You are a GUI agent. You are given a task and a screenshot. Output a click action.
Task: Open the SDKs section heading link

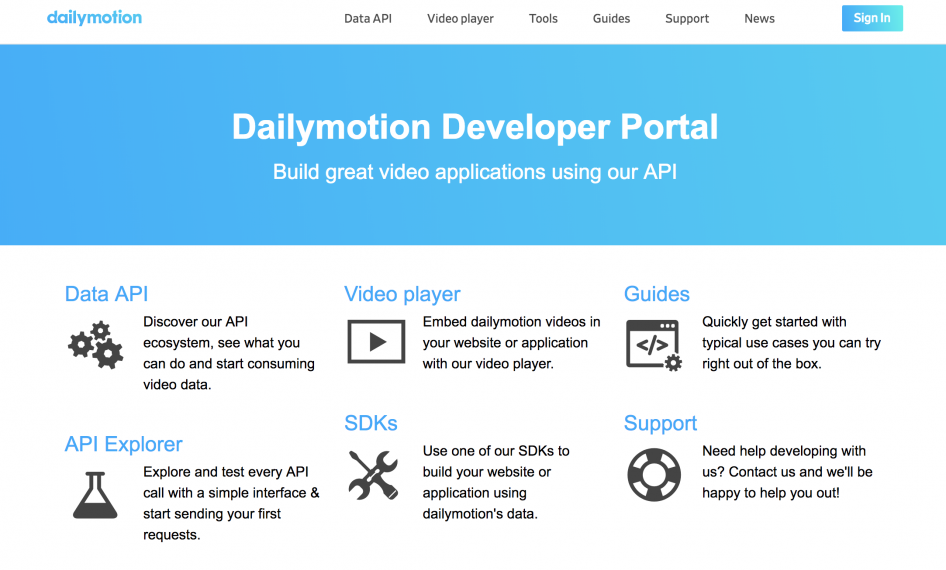click(x=370, y=423)
